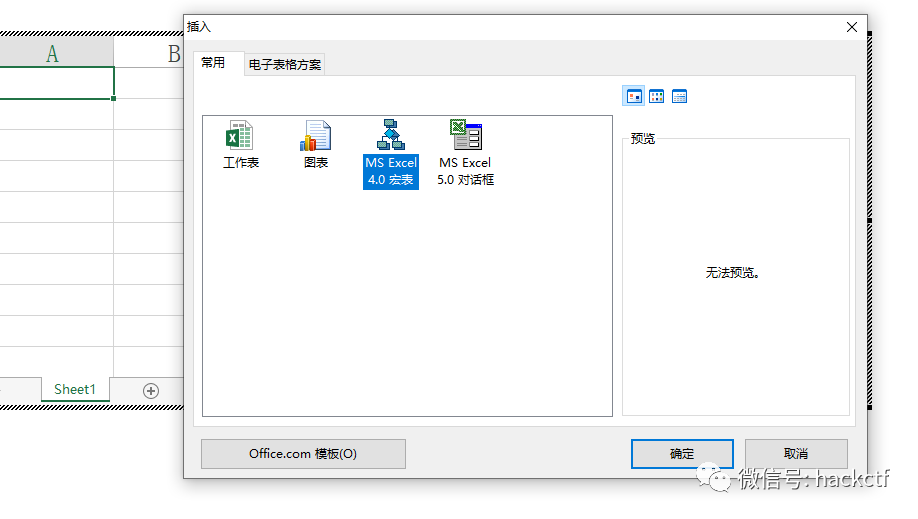Open Office.com 模板(O) button
Viewport: 918px width, 519px height.
pyautogui.click(x=303, y=454)
